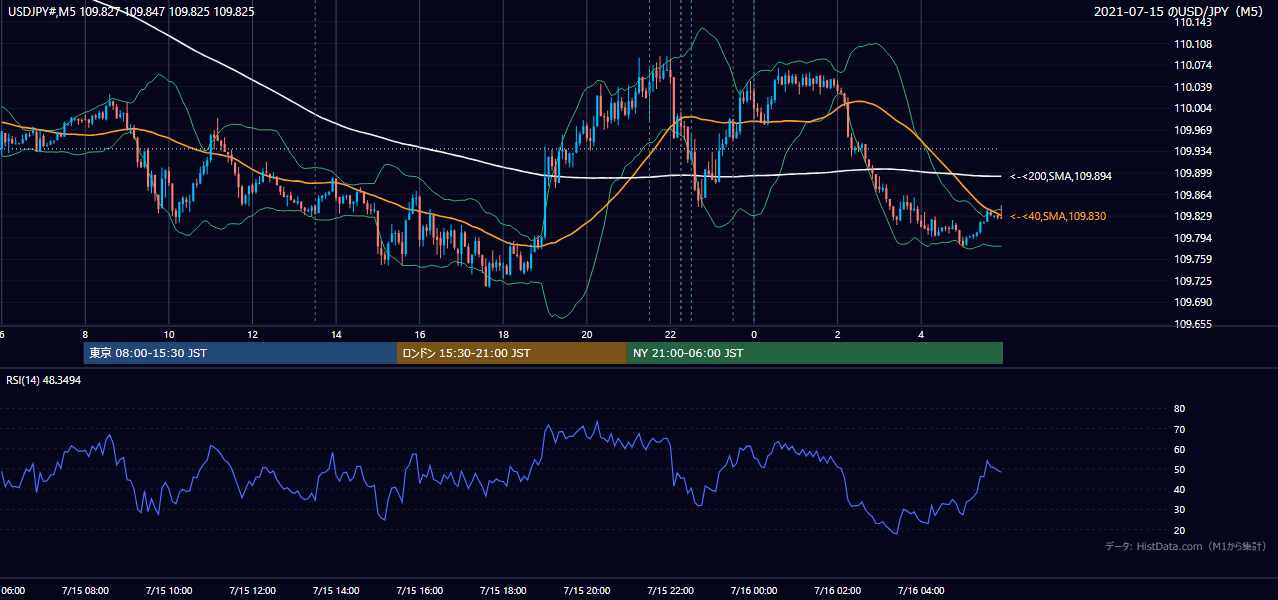Viewport: 1278px width, 600px height.
Task: Click price axis value 109.969
Action: (1194, 130)
